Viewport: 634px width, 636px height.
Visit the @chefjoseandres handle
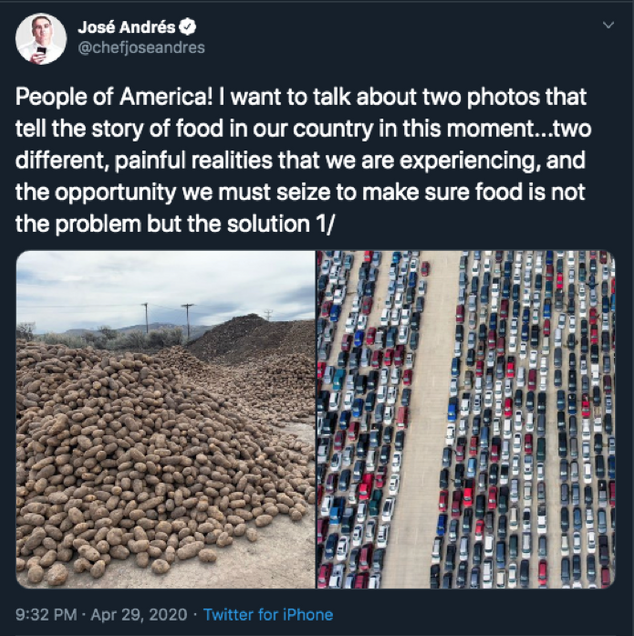click(141, 48)
